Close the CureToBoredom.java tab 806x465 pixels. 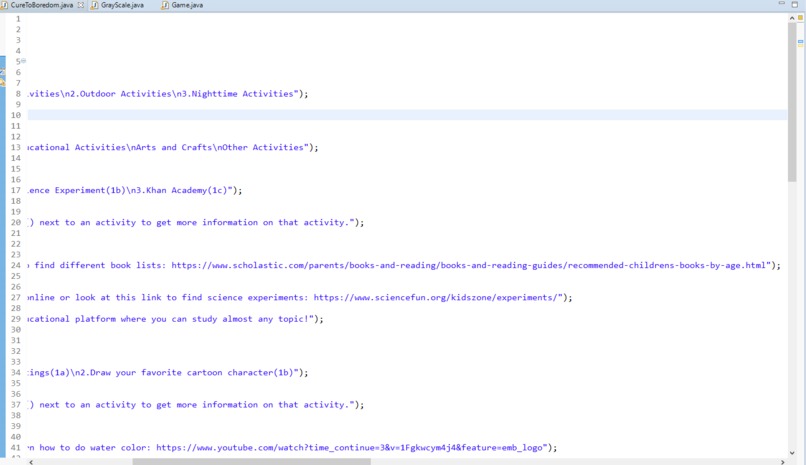[x=81, y=5]
